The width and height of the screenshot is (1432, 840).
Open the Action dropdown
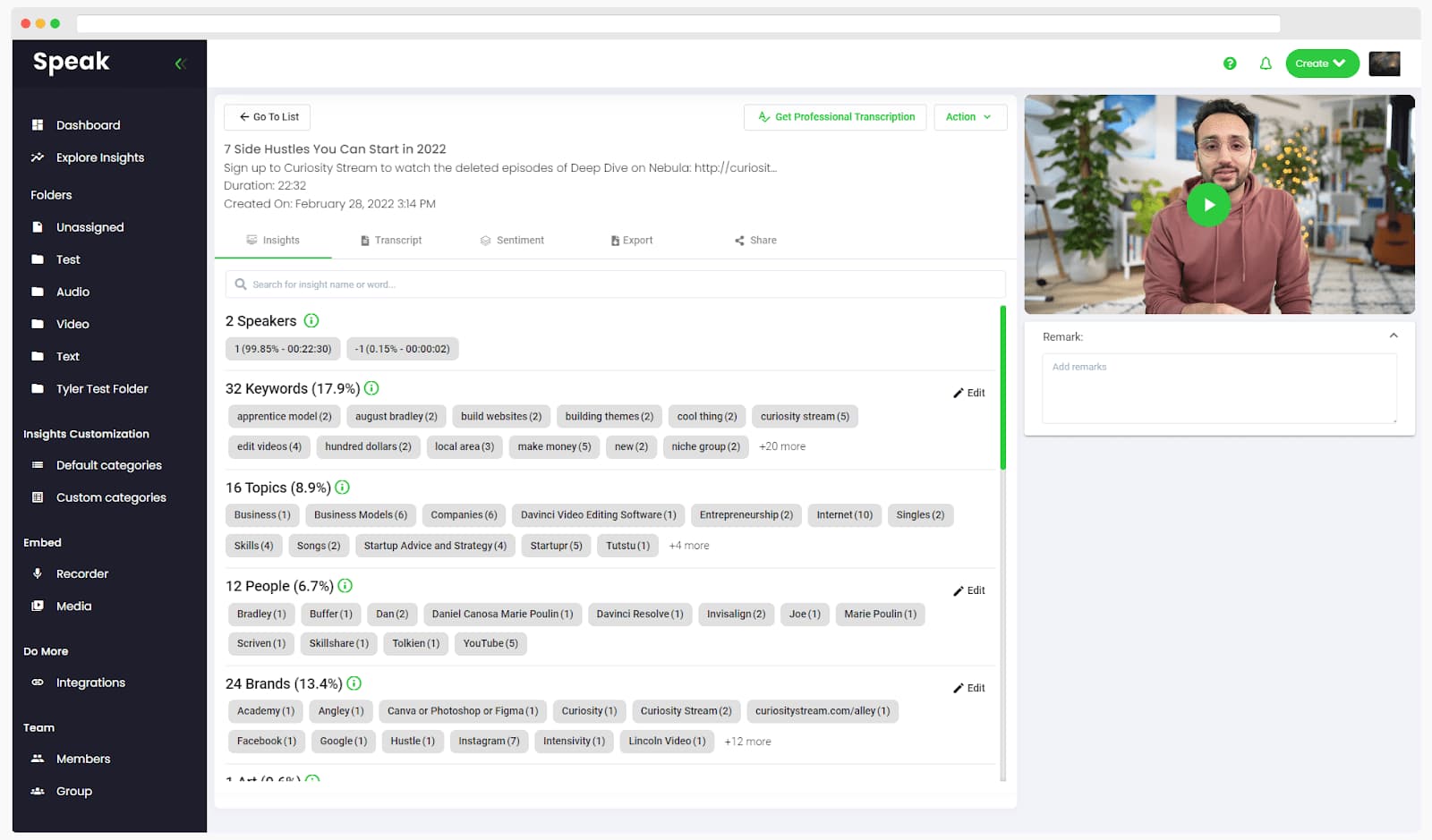pos(969,117)
